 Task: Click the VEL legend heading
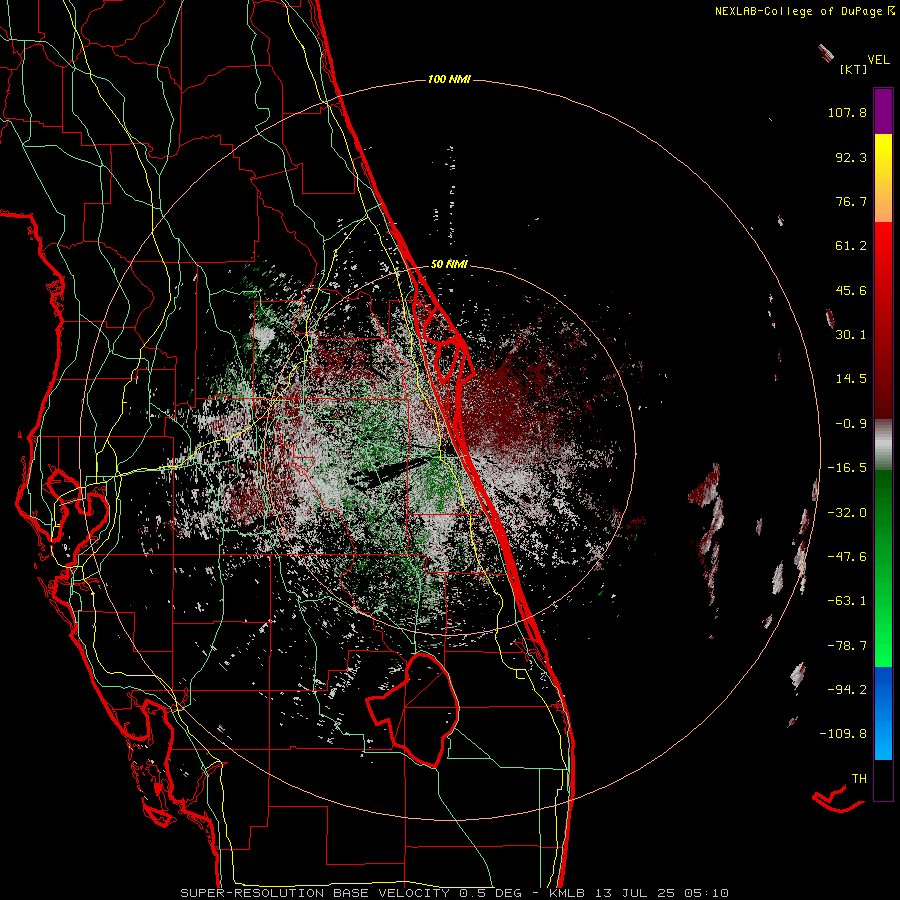tap(878, 60)
